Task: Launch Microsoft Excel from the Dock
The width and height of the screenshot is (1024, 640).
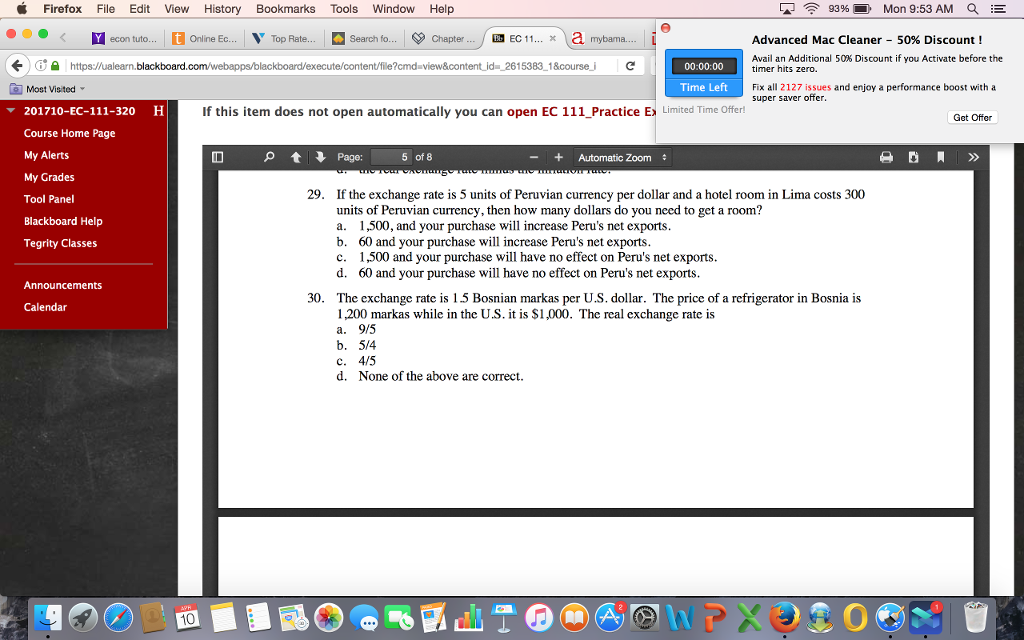Action: pyautogui.click(x=750, y=617)
